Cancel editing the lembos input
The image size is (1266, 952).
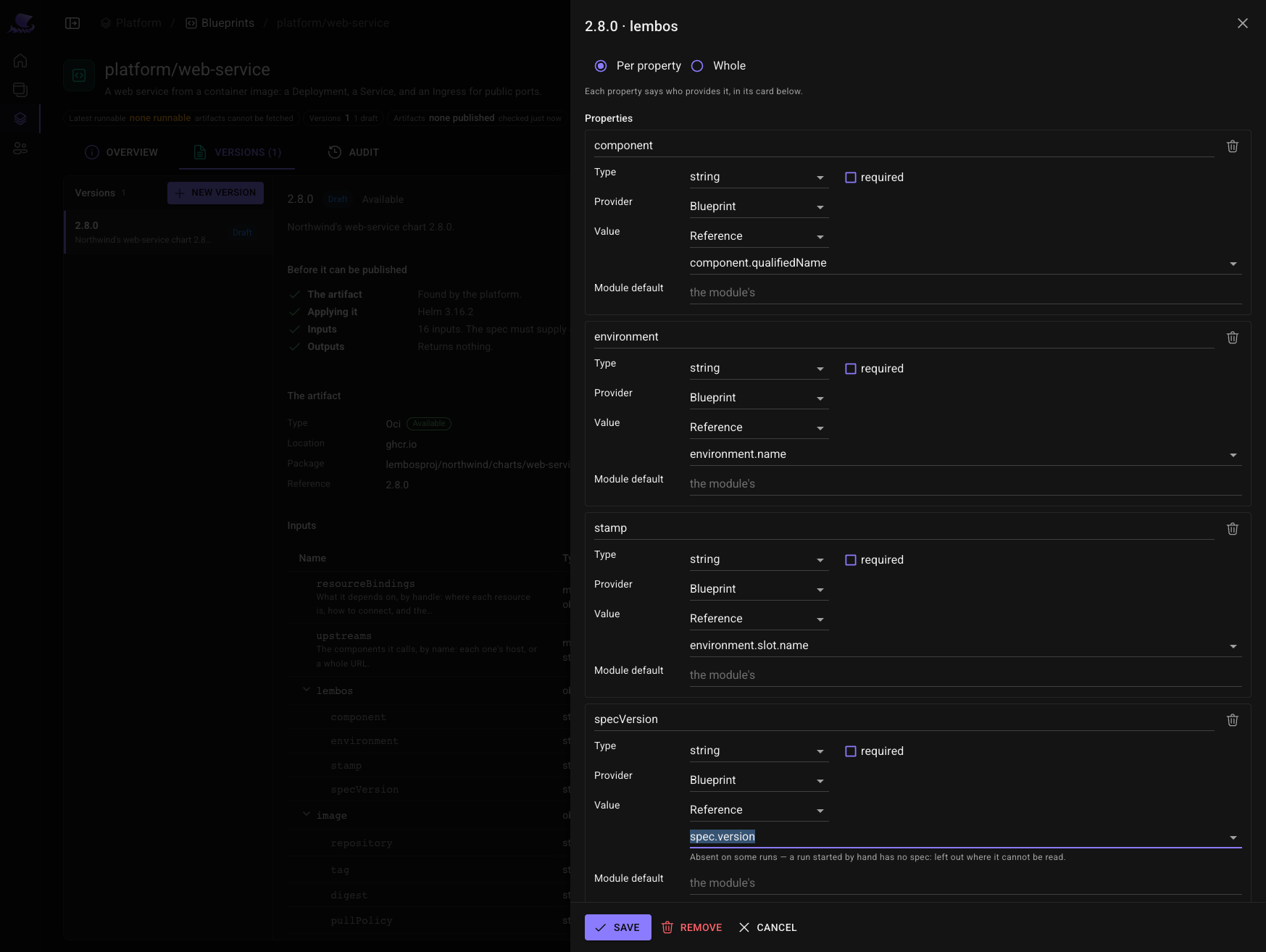coord(768,927)
